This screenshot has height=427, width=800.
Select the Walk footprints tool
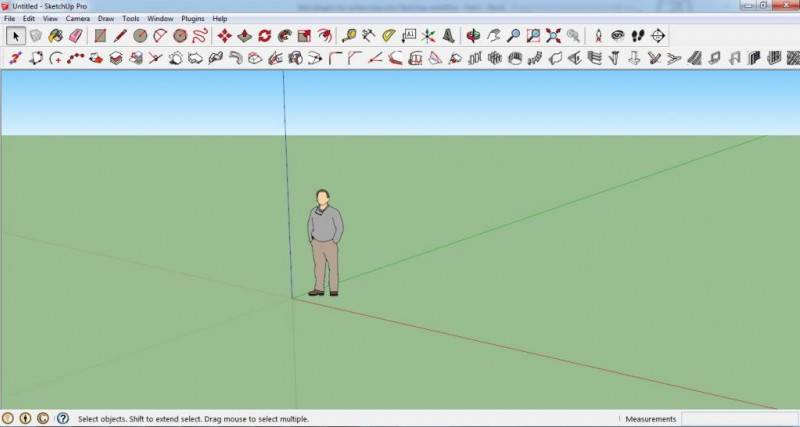pos(638,36)
